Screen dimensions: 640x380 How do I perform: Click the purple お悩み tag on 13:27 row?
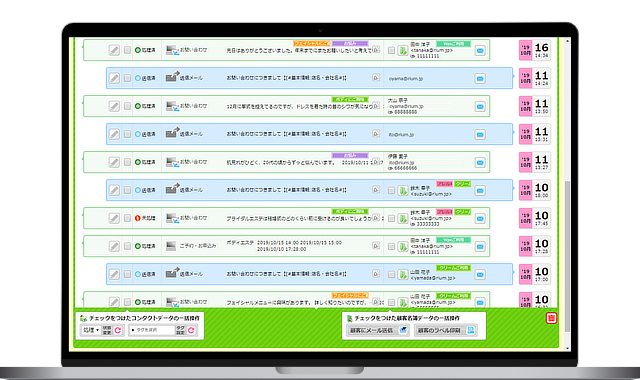(x=350, y=156)
